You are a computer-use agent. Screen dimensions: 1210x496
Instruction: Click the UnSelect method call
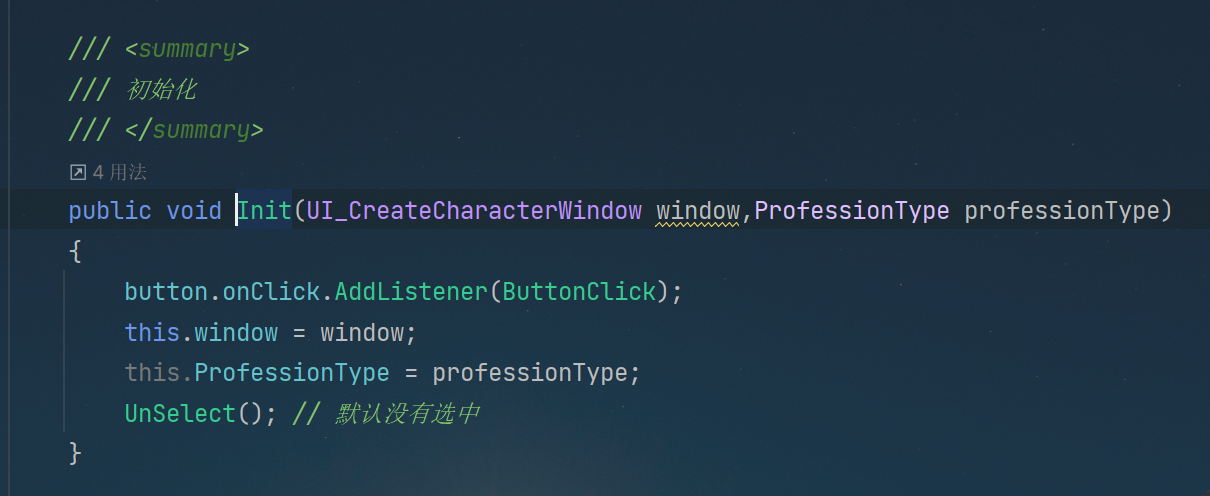click(180, 413)
